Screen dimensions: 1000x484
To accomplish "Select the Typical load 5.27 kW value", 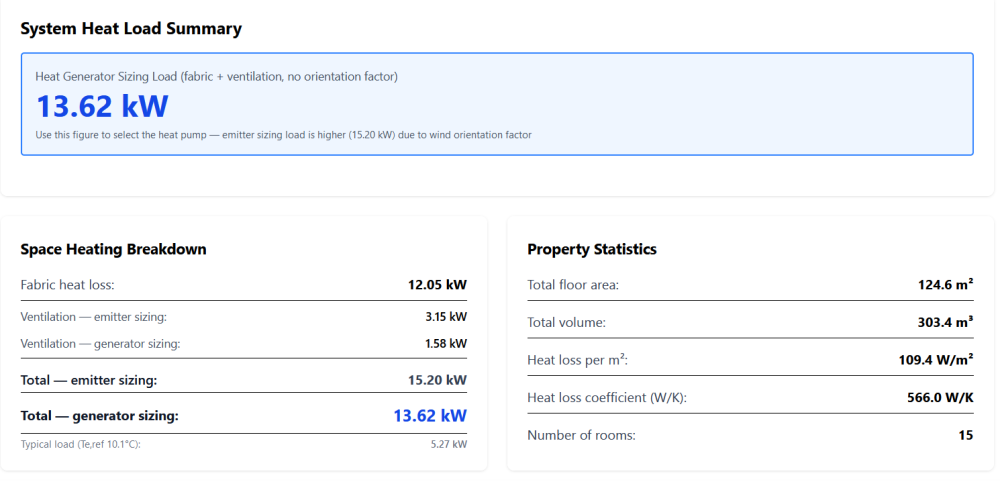I will [448, 444].
